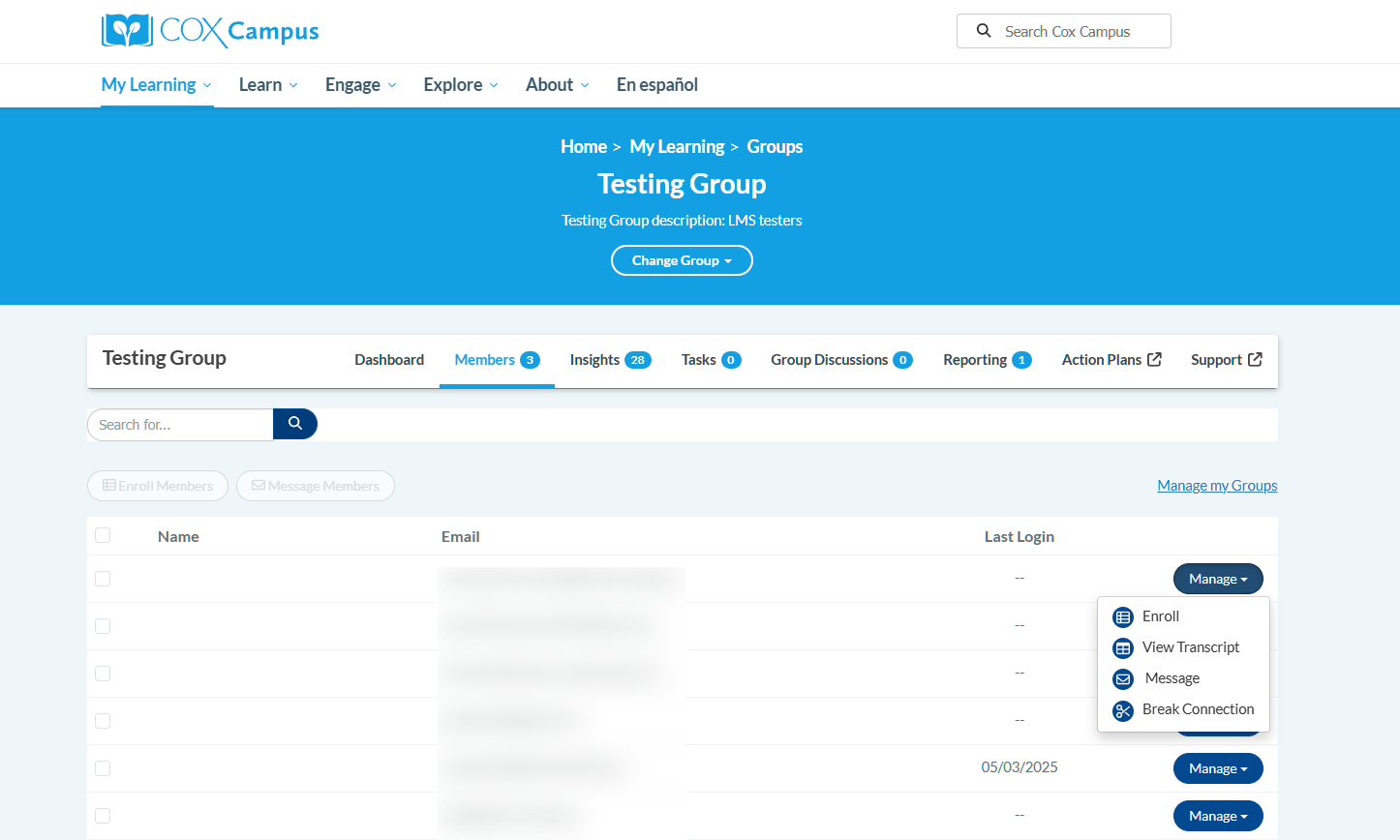Click the Tasks count badge 0
This screenshot has width=1400, height=840.
(731, 360)
